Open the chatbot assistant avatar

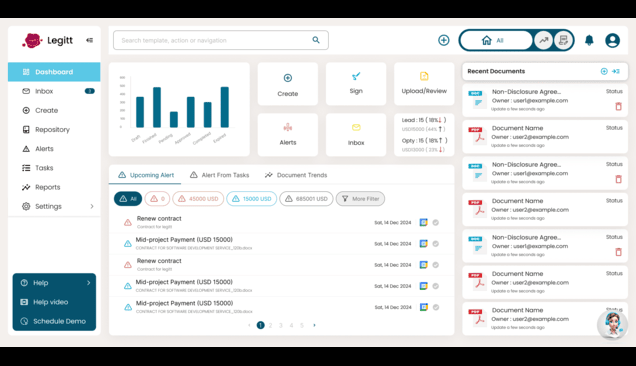(x=612, y=325)
